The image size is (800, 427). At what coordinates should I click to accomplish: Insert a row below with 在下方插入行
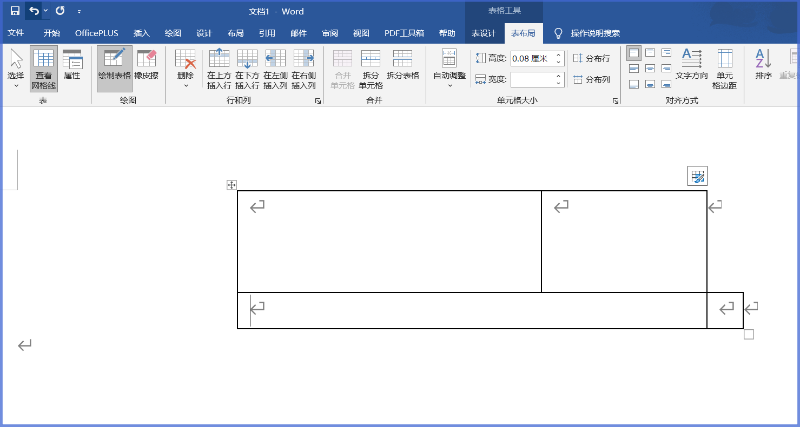pyautogui.click(x=247, y=69)
